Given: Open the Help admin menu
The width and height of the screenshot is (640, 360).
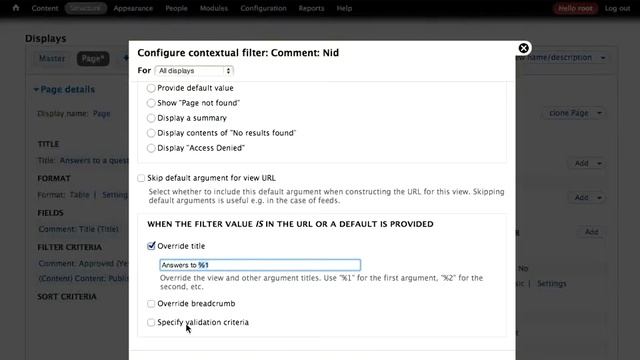Looking at the screenshot, I should click(344, 8).
